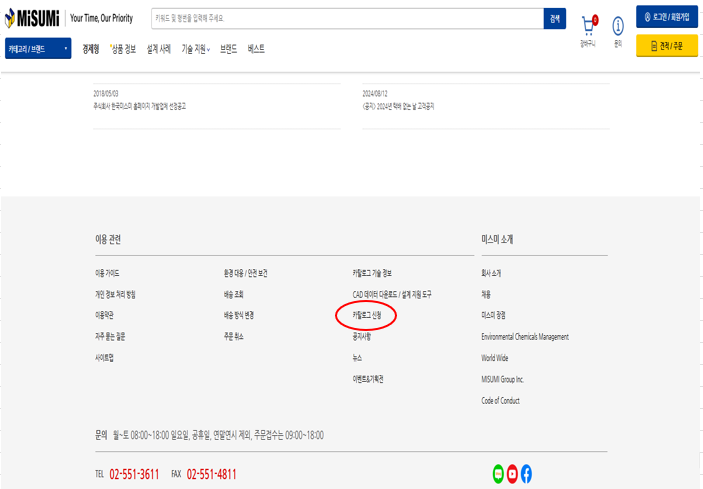Click the 로그인 / 회원가입 button
The width and height of the screenshot is (703, 489).
666,17
